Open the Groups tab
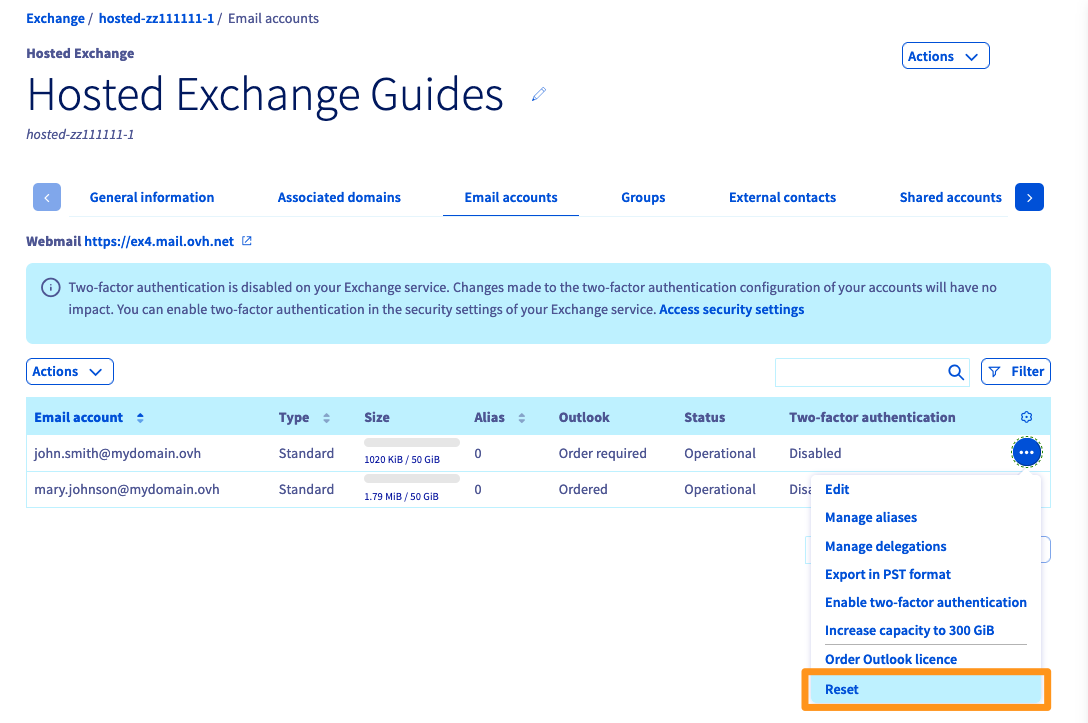 point(643,197)
